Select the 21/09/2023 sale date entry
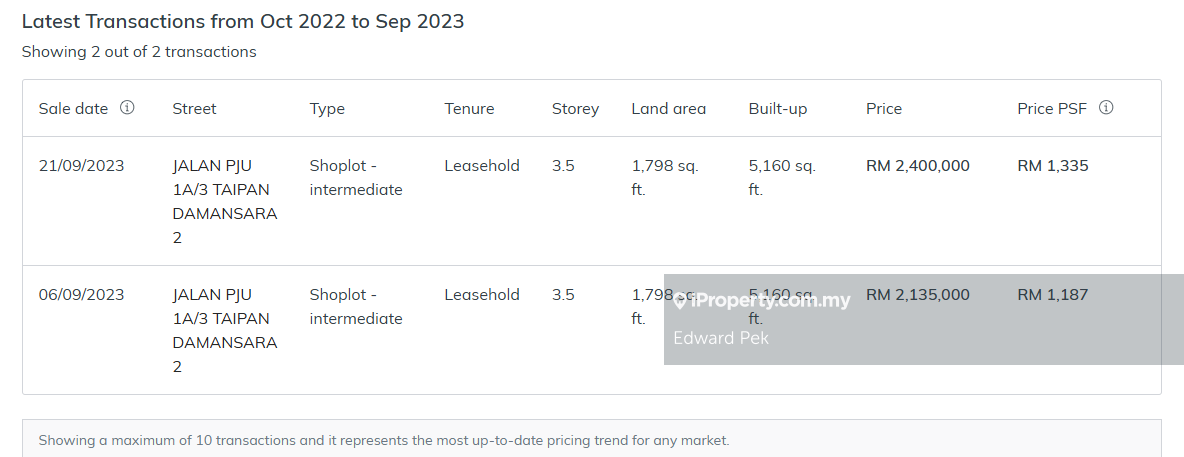The width and height of the screenshot is (1184, 457). click(81, 166)
